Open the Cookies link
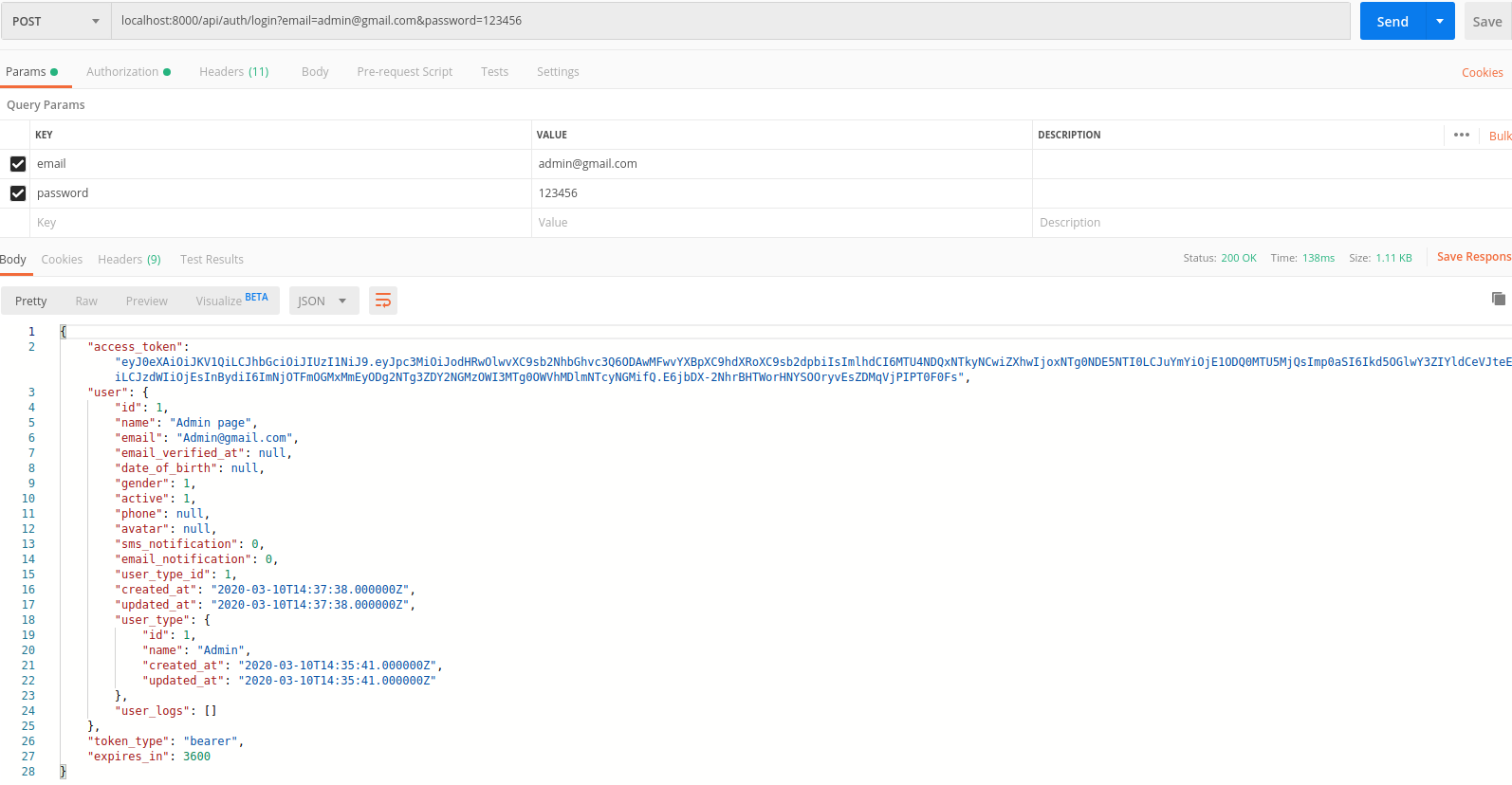The width and height of the screenshot is (1512, 785). click(1482, 73)
